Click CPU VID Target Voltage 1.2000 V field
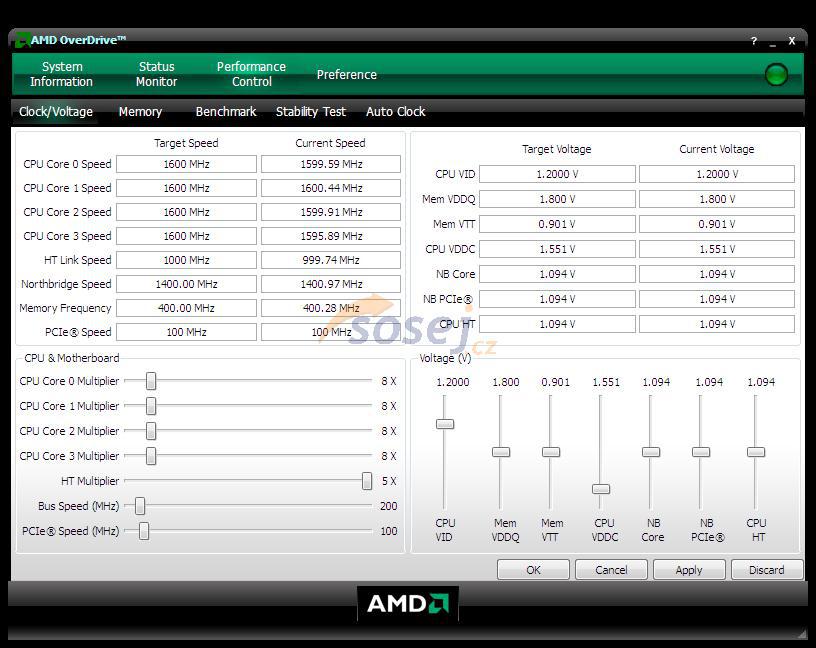The width and height of the screenshot is (816, 648). point(557,174)
